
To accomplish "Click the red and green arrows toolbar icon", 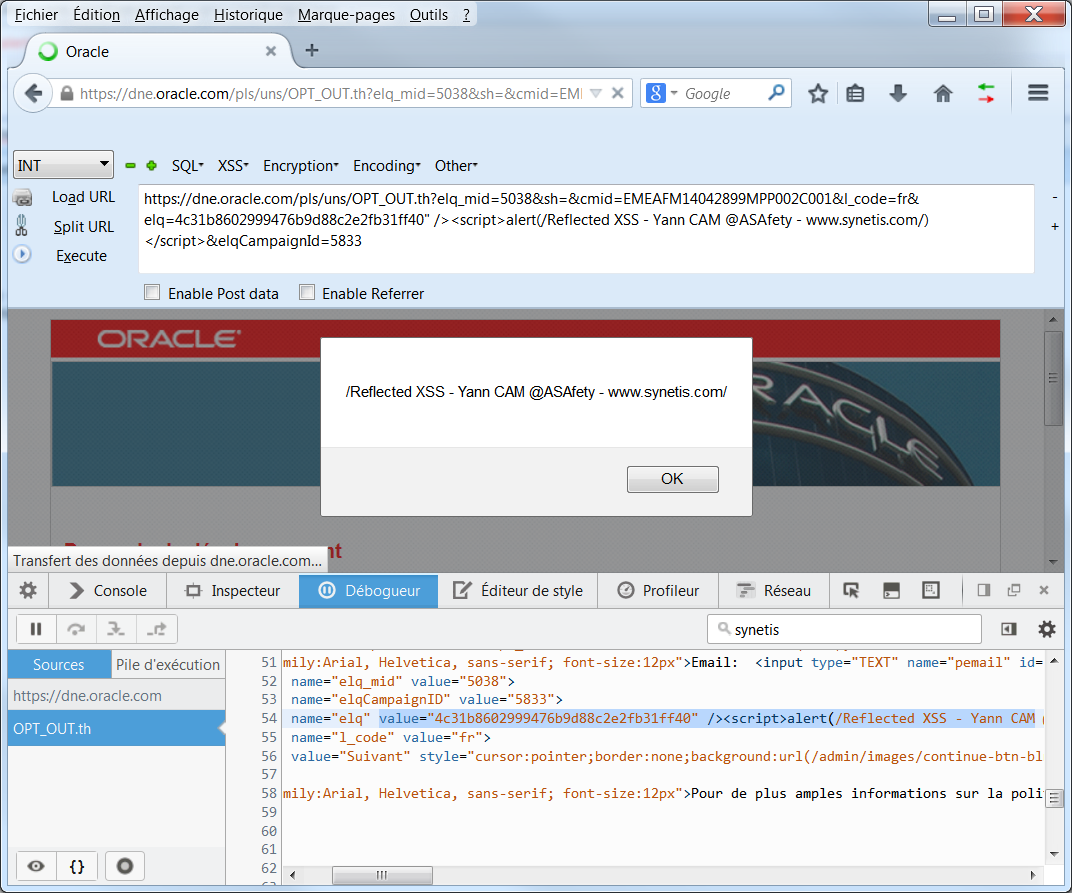I will (986, 93).
